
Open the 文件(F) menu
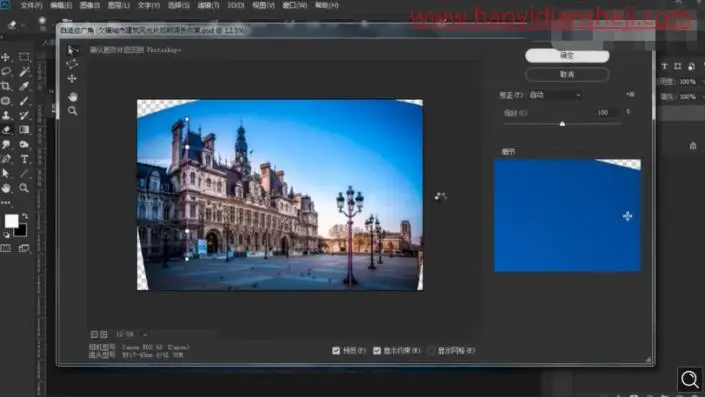31,5
